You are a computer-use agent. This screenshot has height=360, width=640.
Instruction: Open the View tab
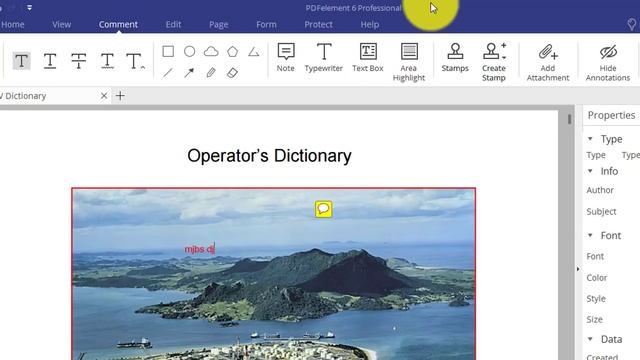(62, 24)
